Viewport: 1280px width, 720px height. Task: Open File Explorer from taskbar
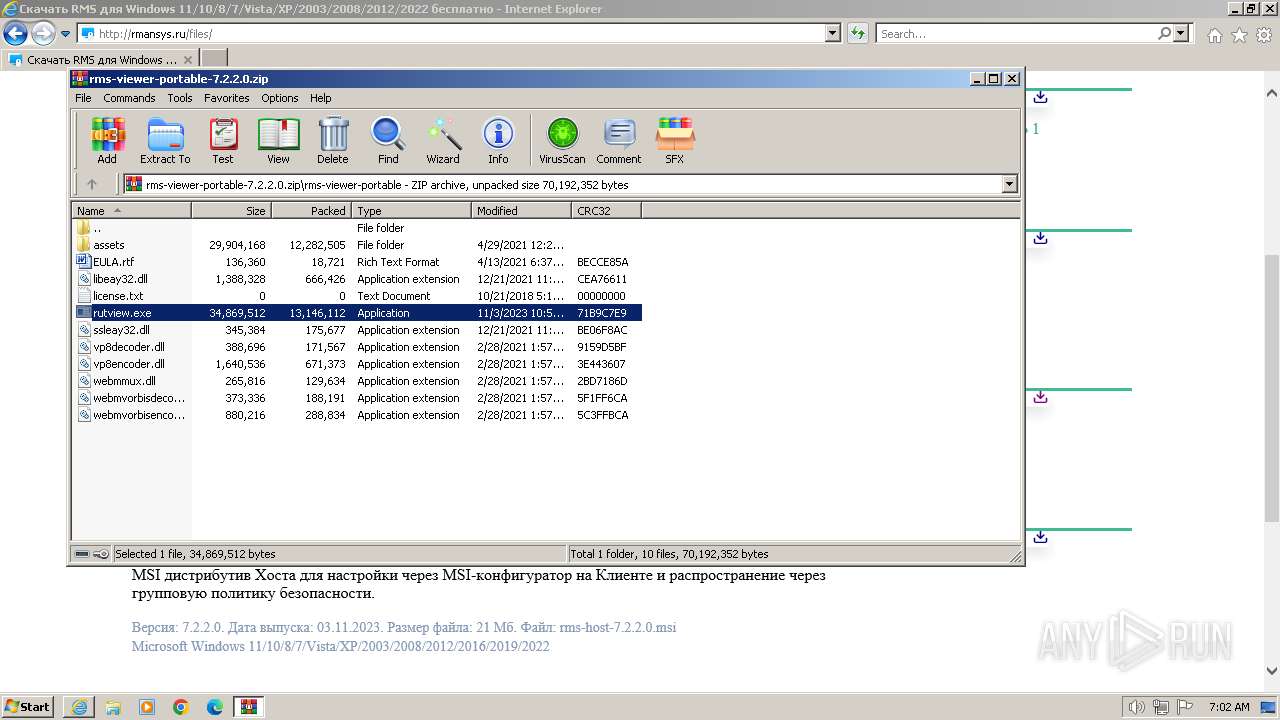coord(113,707)
